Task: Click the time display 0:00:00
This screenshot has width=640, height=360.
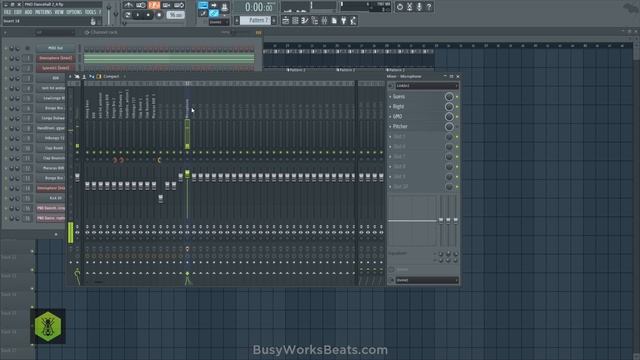Action: [x=258, y=7]
